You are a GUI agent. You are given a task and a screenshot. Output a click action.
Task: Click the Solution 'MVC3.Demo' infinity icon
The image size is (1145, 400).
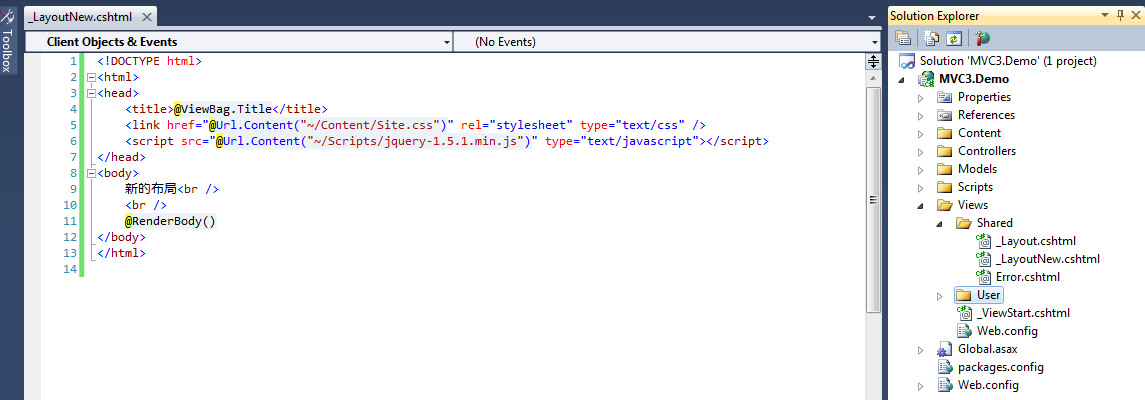pos(907,61)
